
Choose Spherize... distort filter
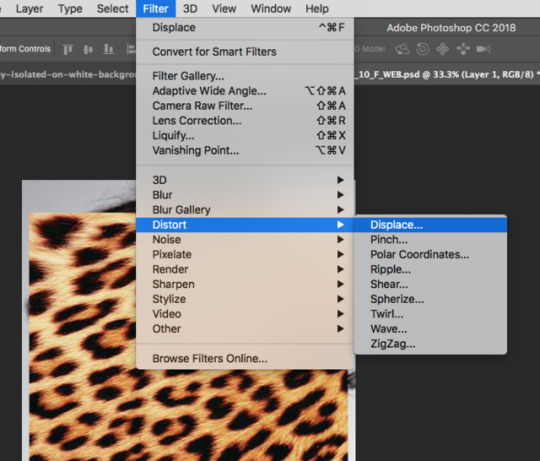(x=430, y=299)
